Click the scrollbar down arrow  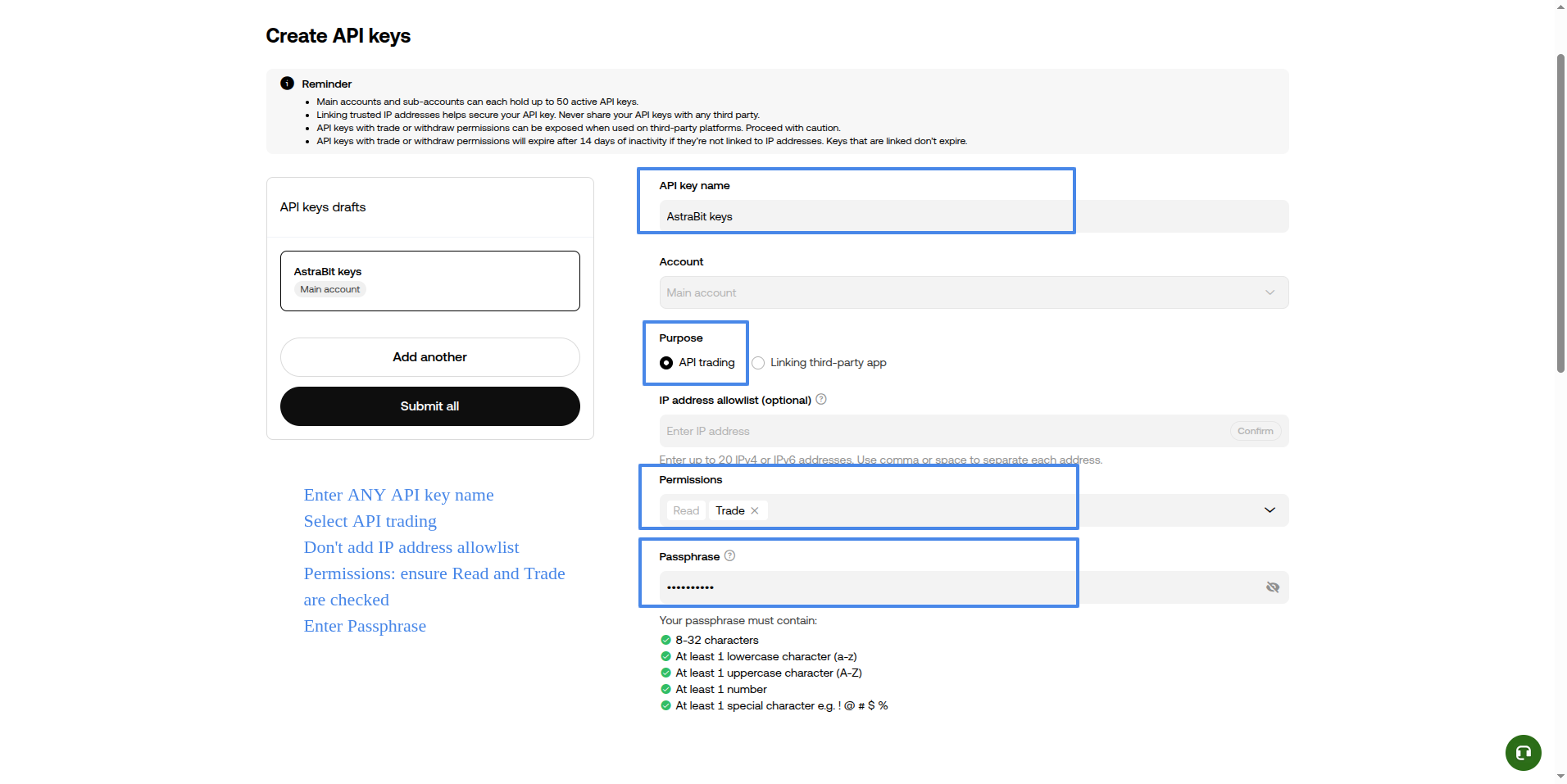coord(1560,777)
